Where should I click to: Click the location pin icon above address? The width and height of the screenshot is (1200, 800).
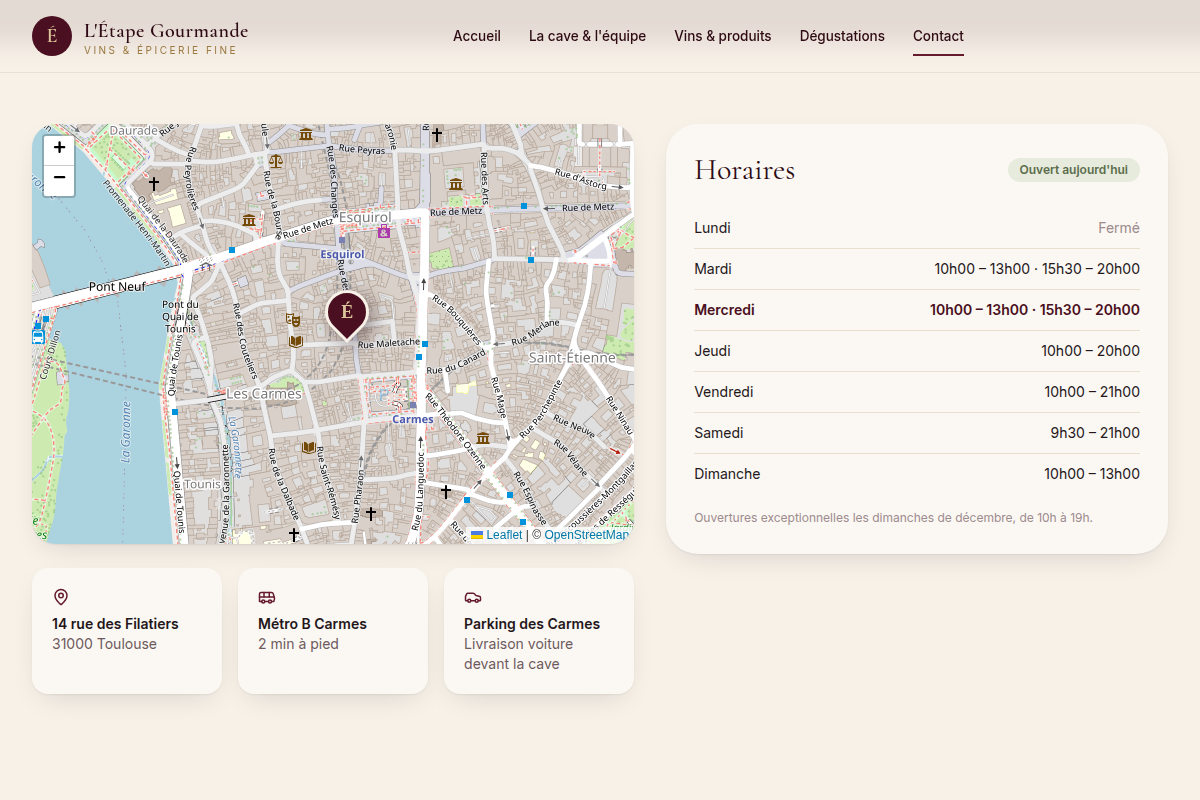[x=61, y=597]
